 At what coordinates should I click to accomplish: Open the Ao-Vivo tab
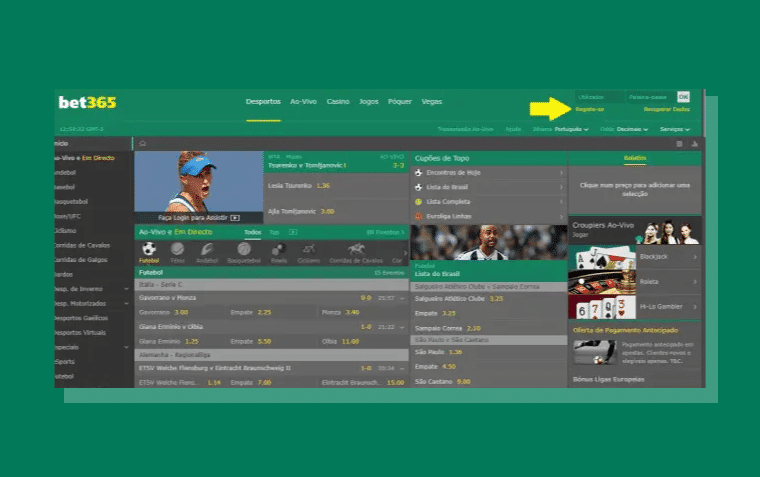303,102
